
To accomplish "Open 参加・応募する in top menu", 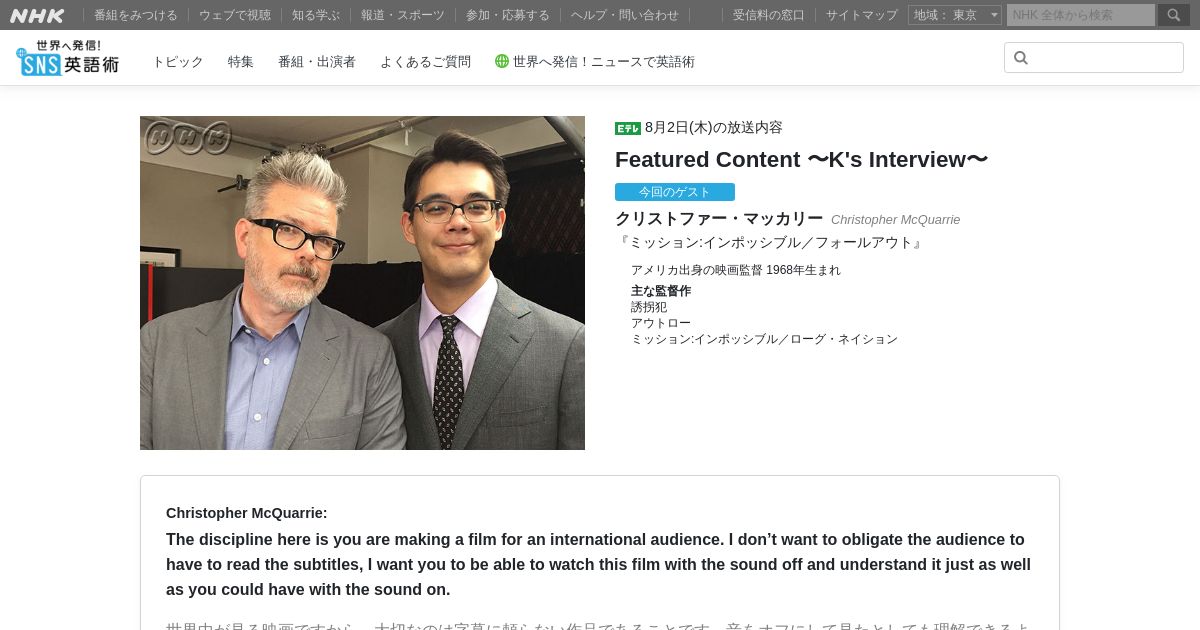I will pos(508,15).
